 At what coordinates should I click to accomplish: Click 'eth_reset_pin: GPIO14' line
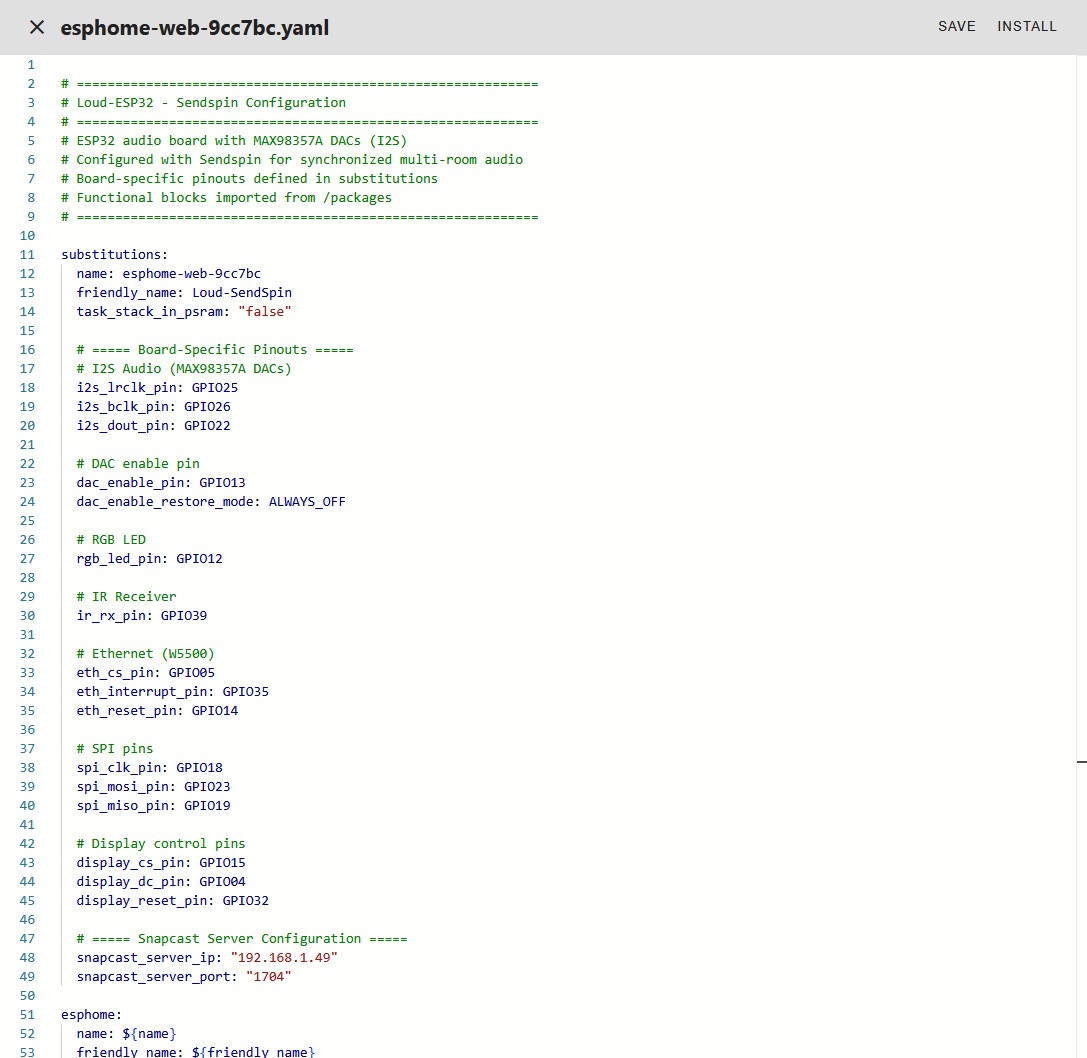pos(157,711)
